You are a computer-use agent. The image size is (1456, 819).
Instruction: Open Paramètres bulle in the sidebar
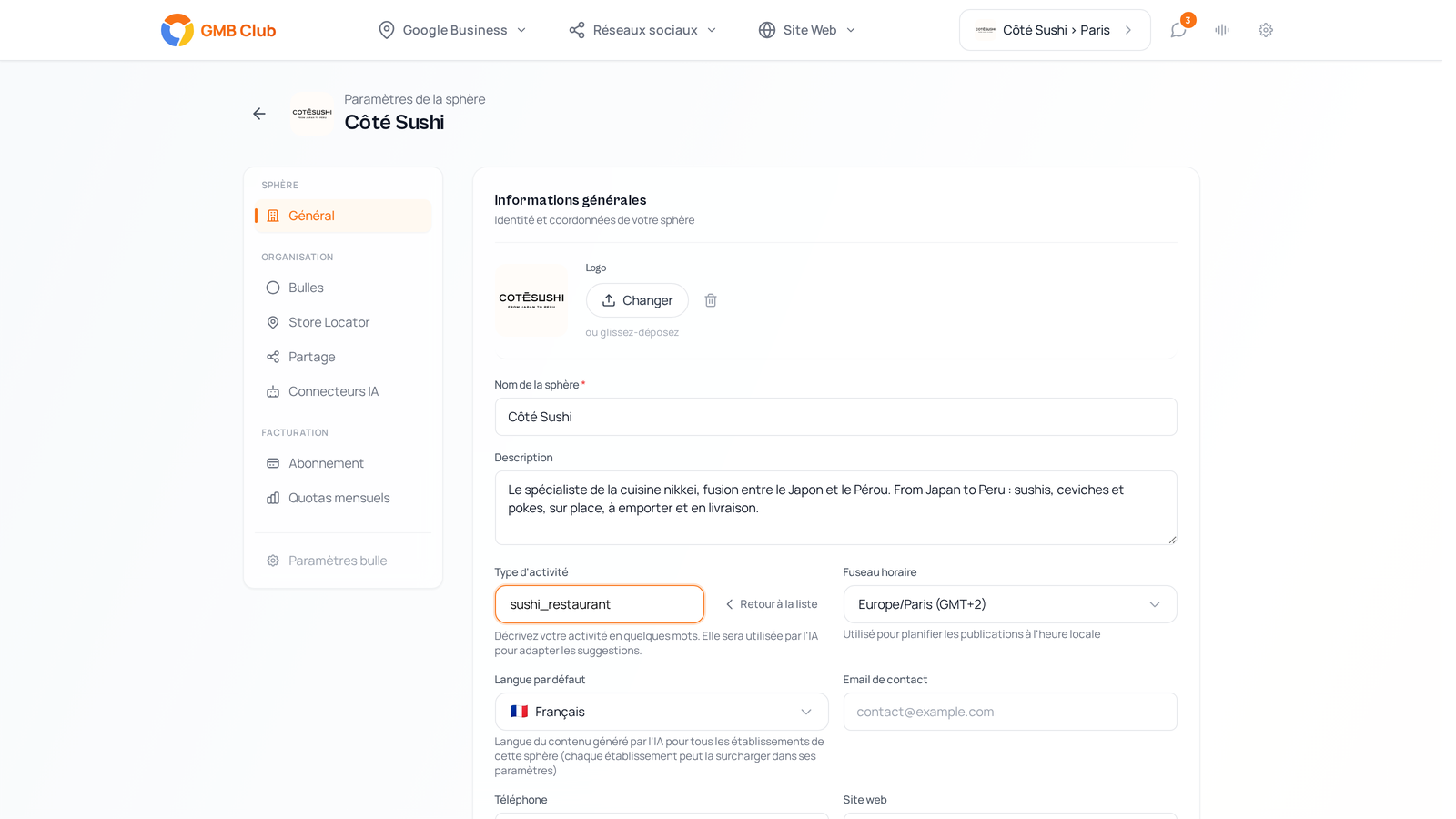(343, 561)
